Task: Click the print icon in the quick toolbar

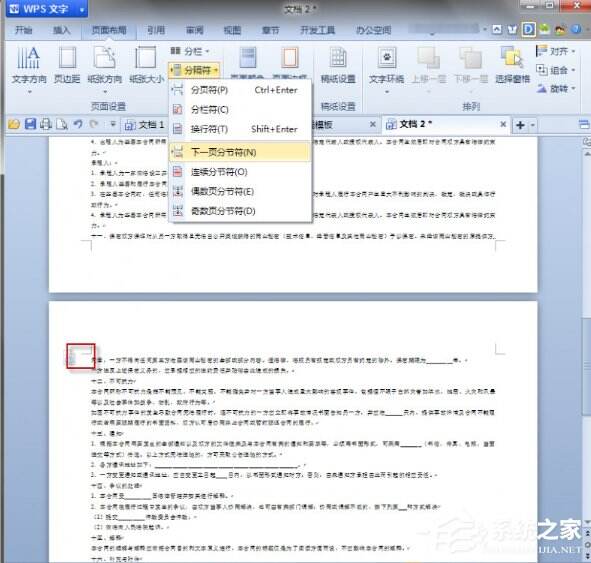Action: click(46, 124)
